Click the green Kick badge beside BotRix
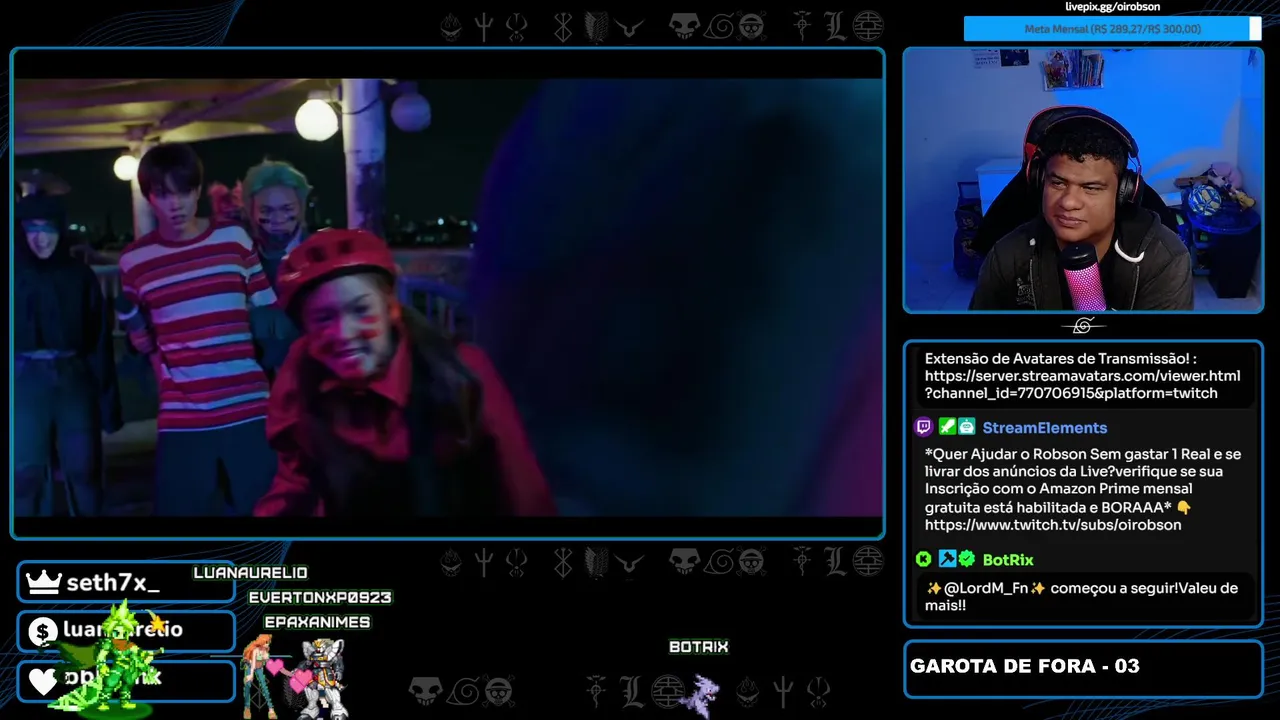The width and height of the screenshot is (1280, 720). pos(923,559)
